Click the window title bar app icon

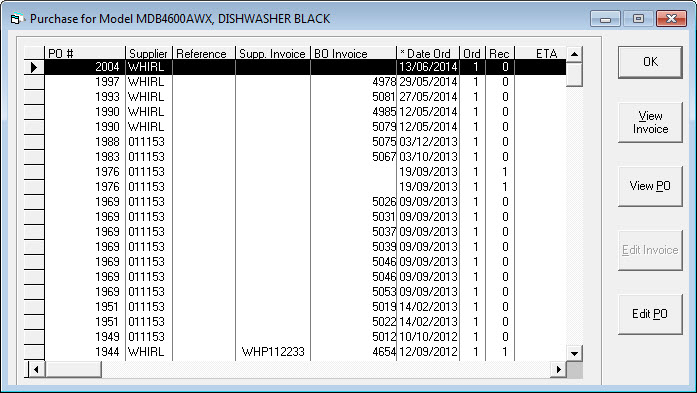tap(16, 19)
